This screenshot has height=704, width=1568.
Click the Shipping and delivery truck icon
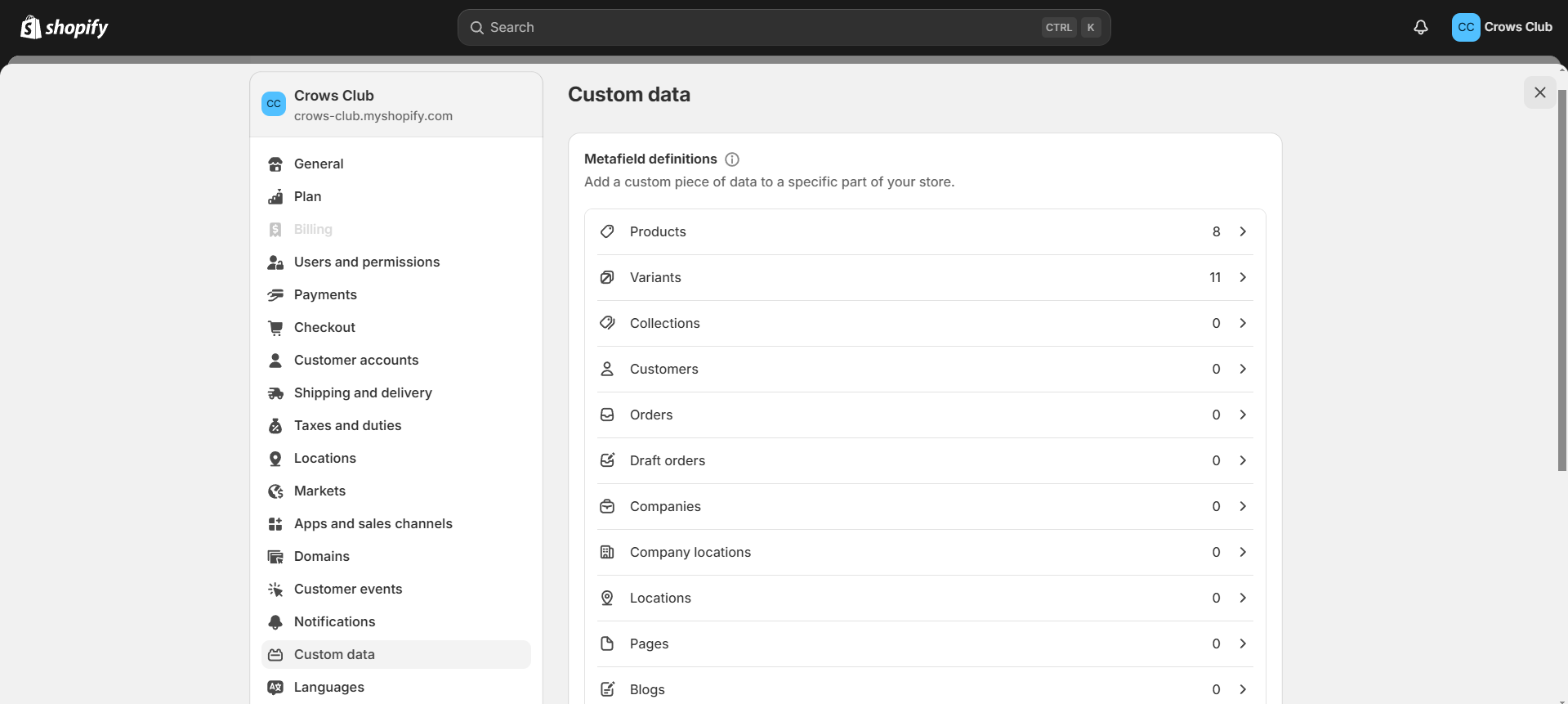(x=275, y=392)
